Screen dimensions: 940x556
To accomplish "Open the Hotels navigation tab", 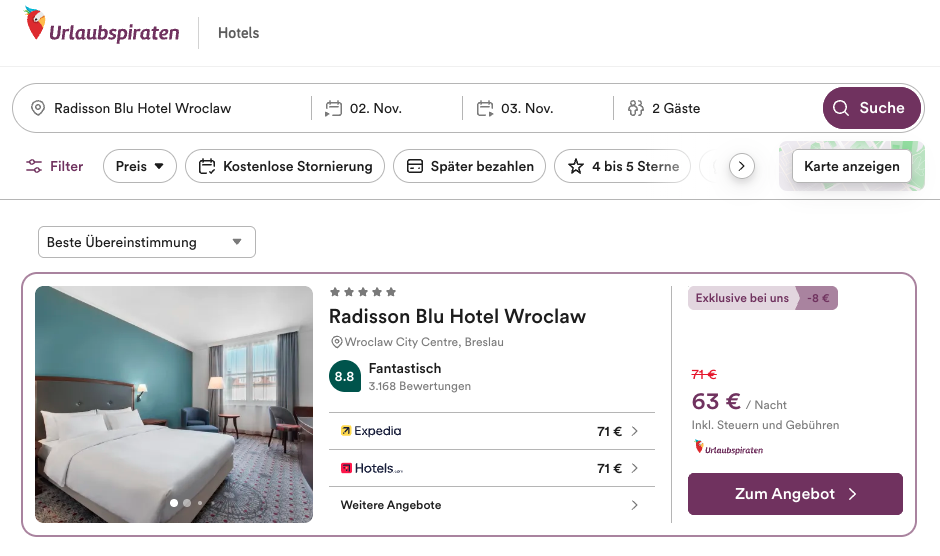I will pos(238,33).
